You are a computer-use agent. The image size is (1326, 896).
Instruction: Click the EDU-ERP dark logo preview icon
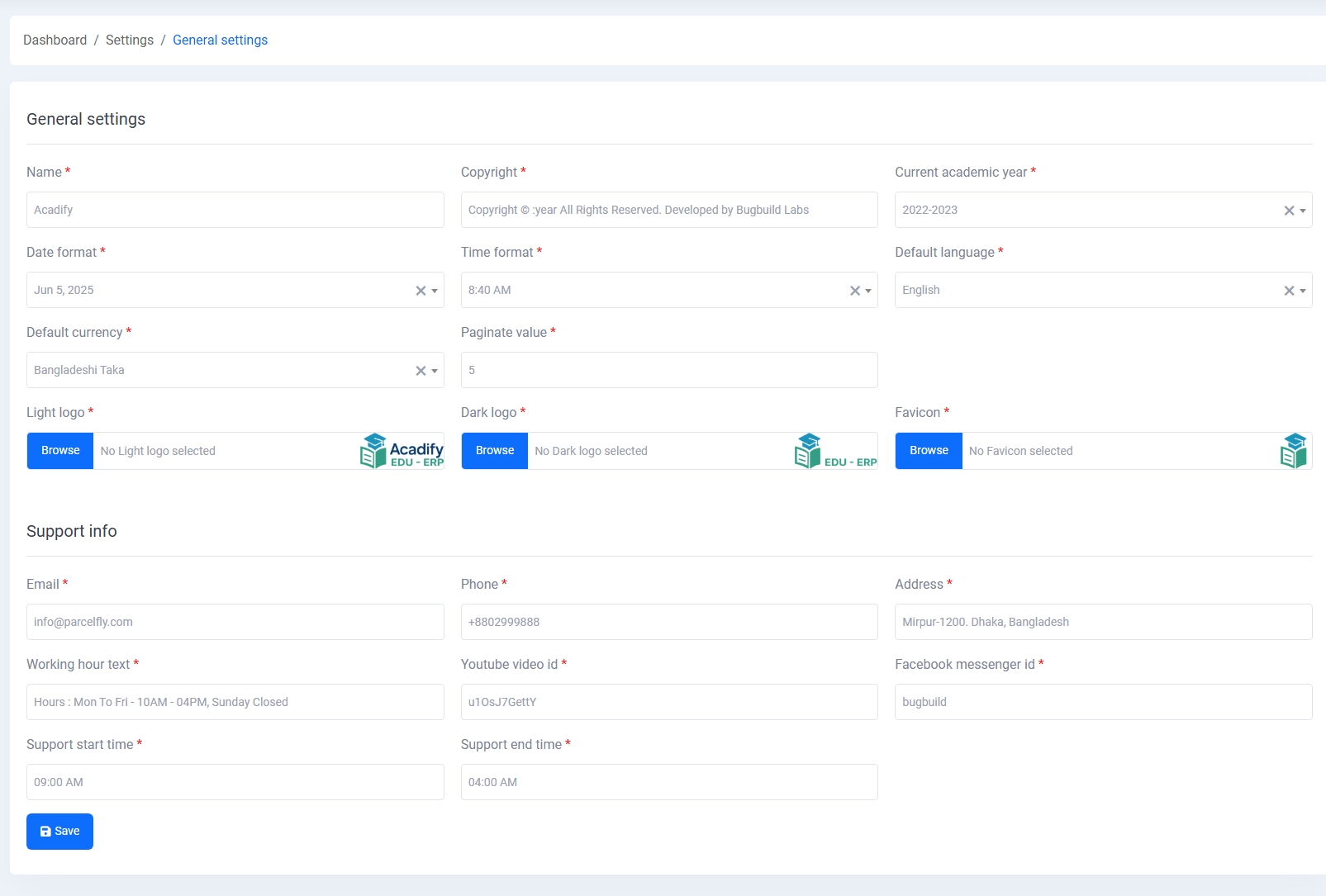(836, 451)
